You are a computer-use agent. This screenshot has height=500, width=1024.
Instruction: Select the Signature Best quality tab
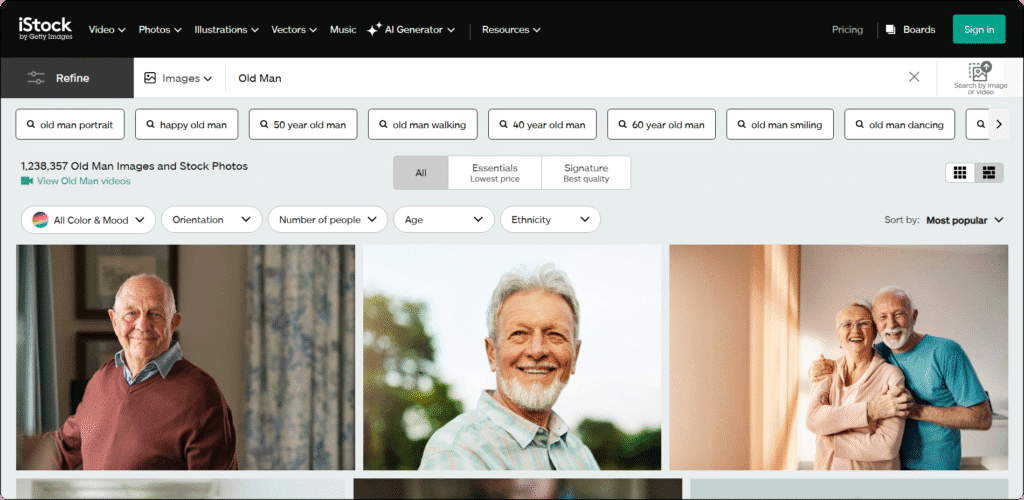click(586, 173)
